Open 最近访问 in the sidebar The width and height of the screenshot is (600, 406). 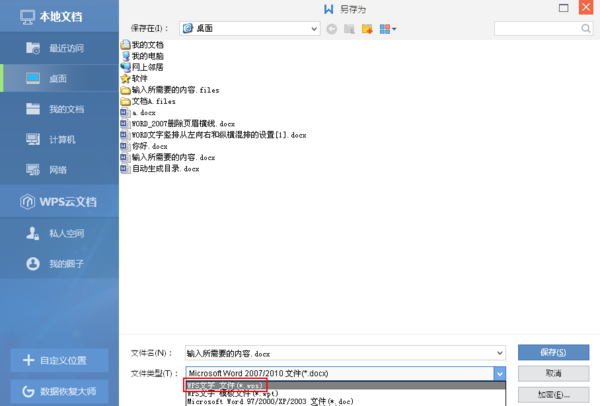[x=59, y=48]
